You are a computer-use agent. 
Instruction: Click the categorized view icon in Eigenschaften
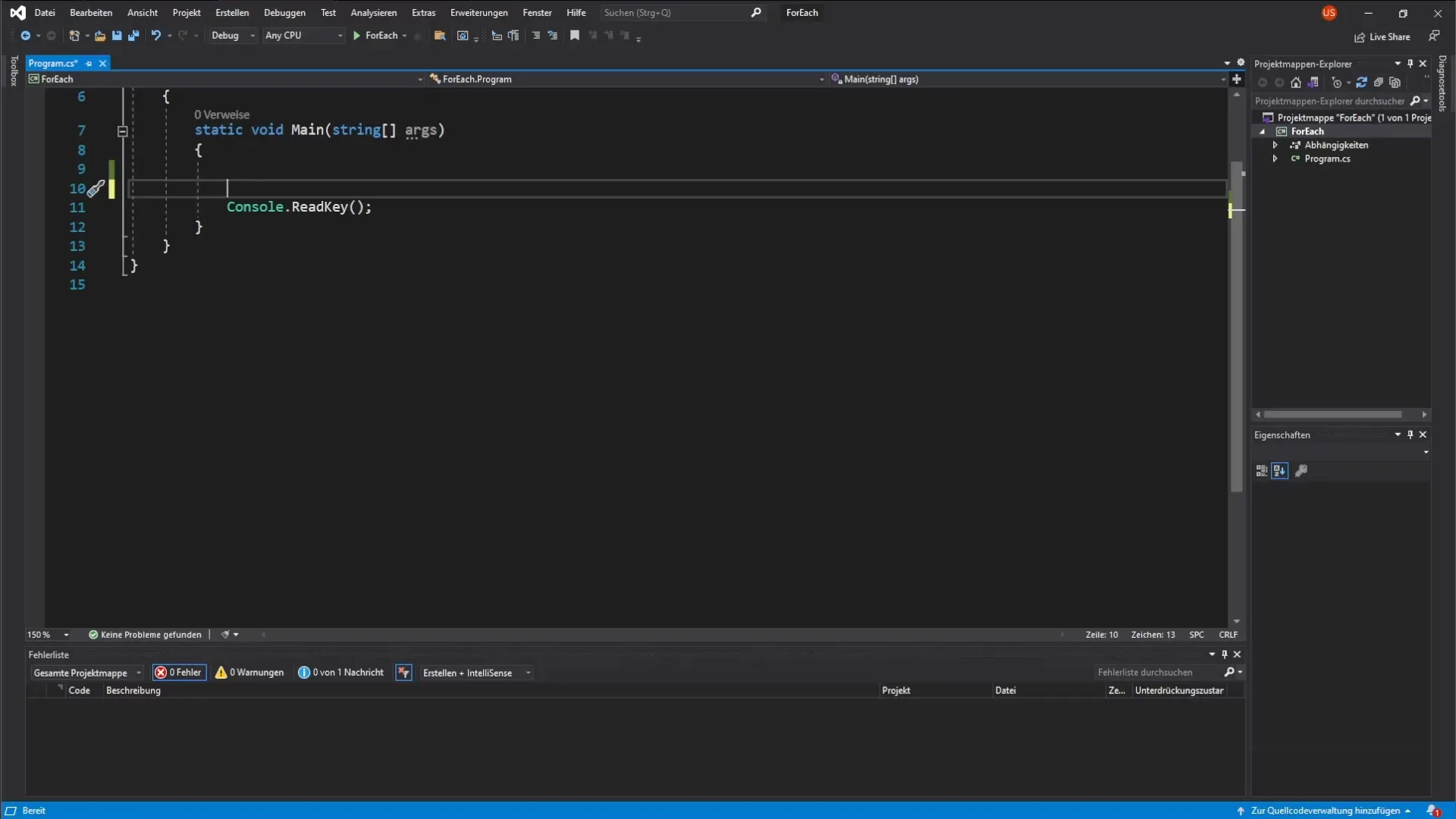[1262, 471]
